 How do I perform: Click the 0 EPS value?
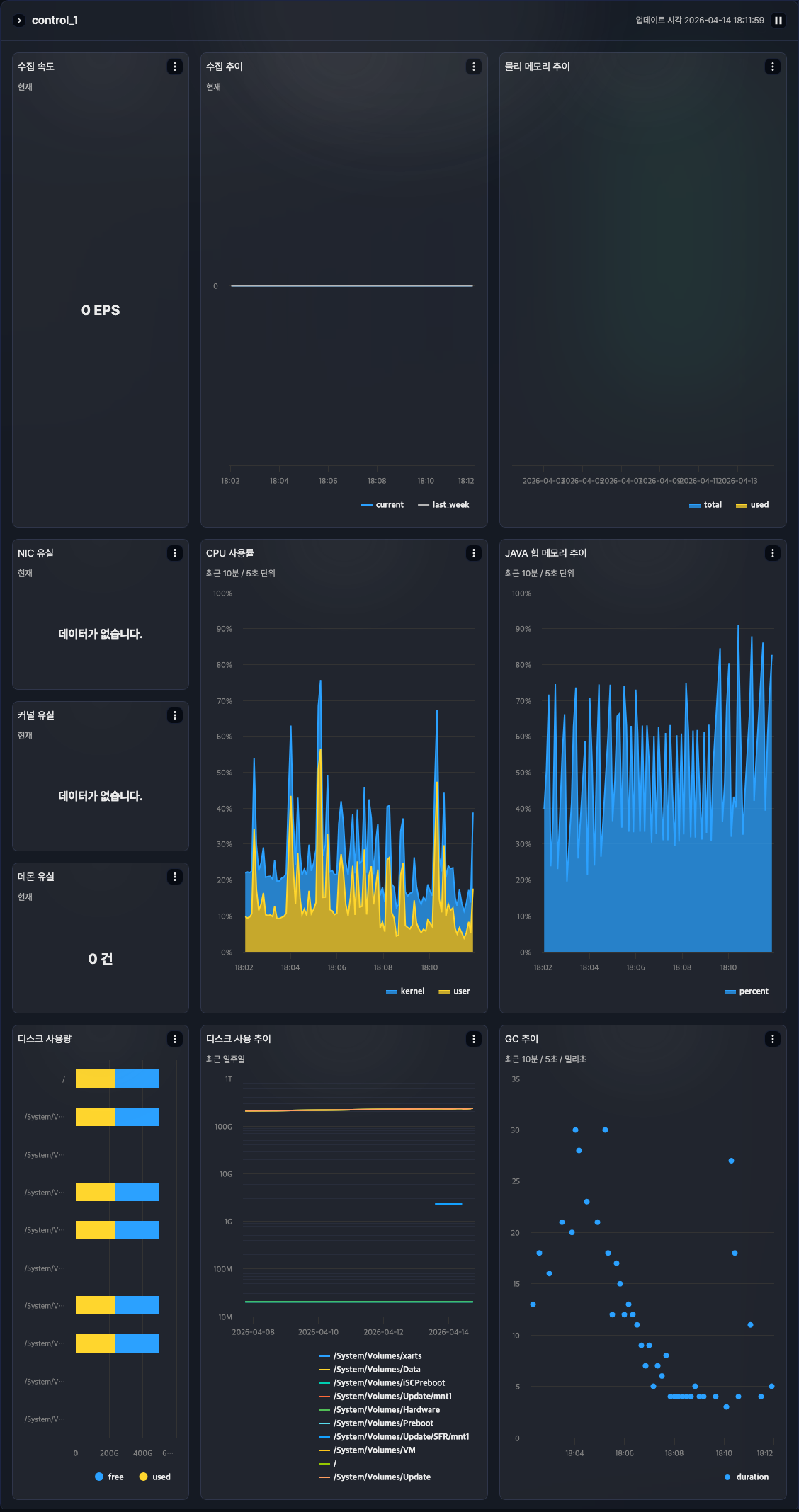point(101,310)
